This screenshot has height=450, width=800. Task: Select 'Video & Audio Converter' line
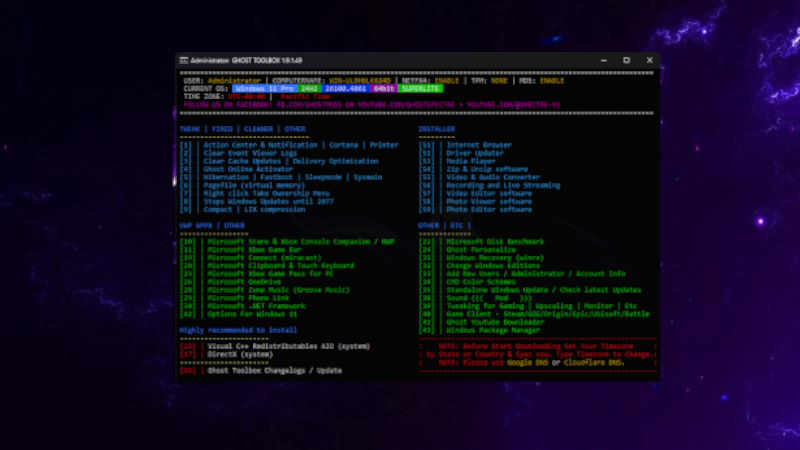pos(480,178)
